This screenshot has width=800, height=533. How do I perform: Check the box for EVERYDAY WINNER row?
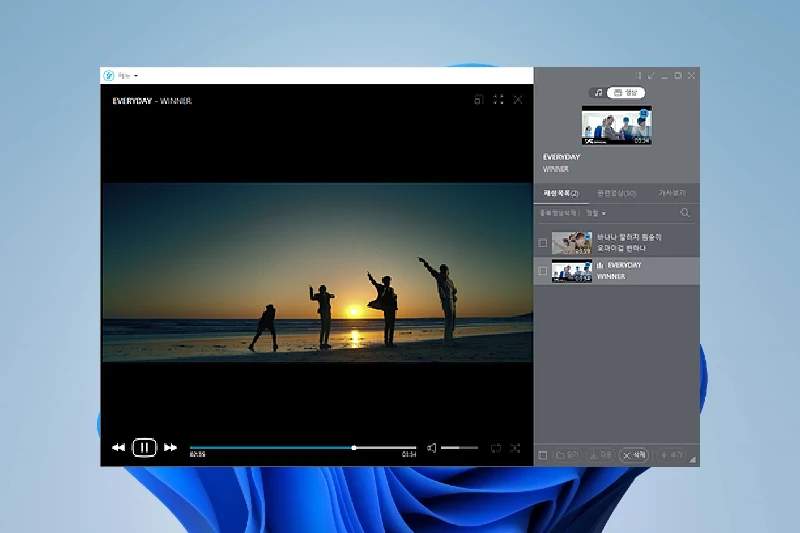point(542,271)
